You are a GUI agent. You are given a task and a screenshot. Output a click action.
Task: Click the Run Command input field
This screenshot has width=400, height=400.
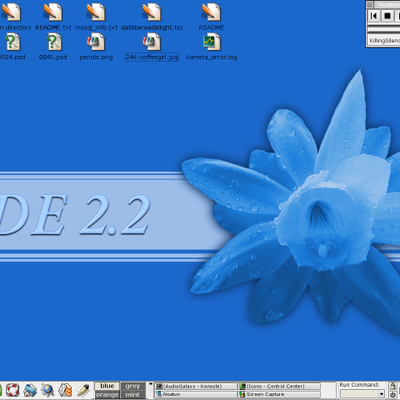tap(360, 394)
